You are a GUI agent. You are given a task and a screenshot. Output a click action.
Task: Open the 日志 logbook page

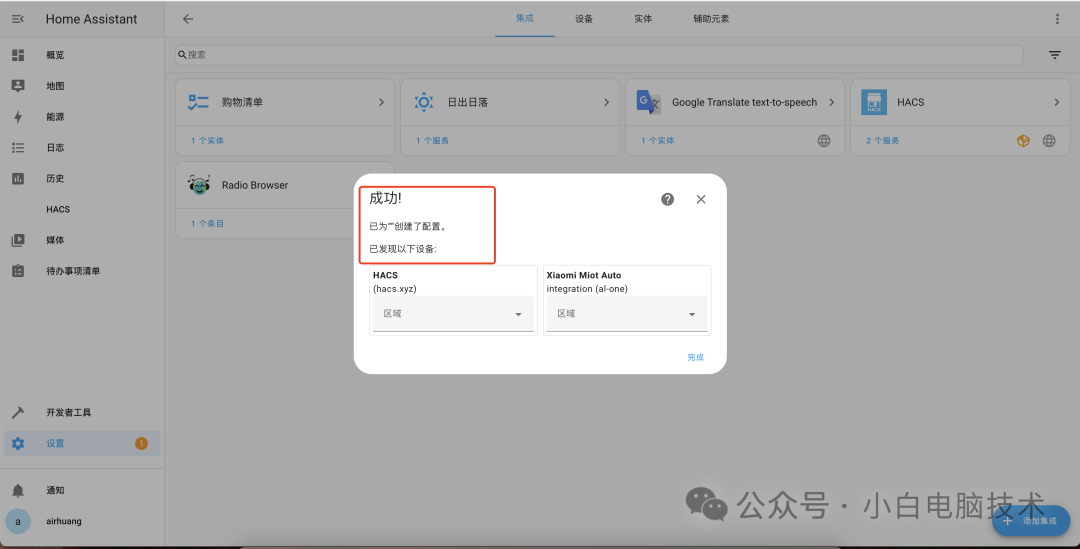pyautogui.click(x=82, y=147)
